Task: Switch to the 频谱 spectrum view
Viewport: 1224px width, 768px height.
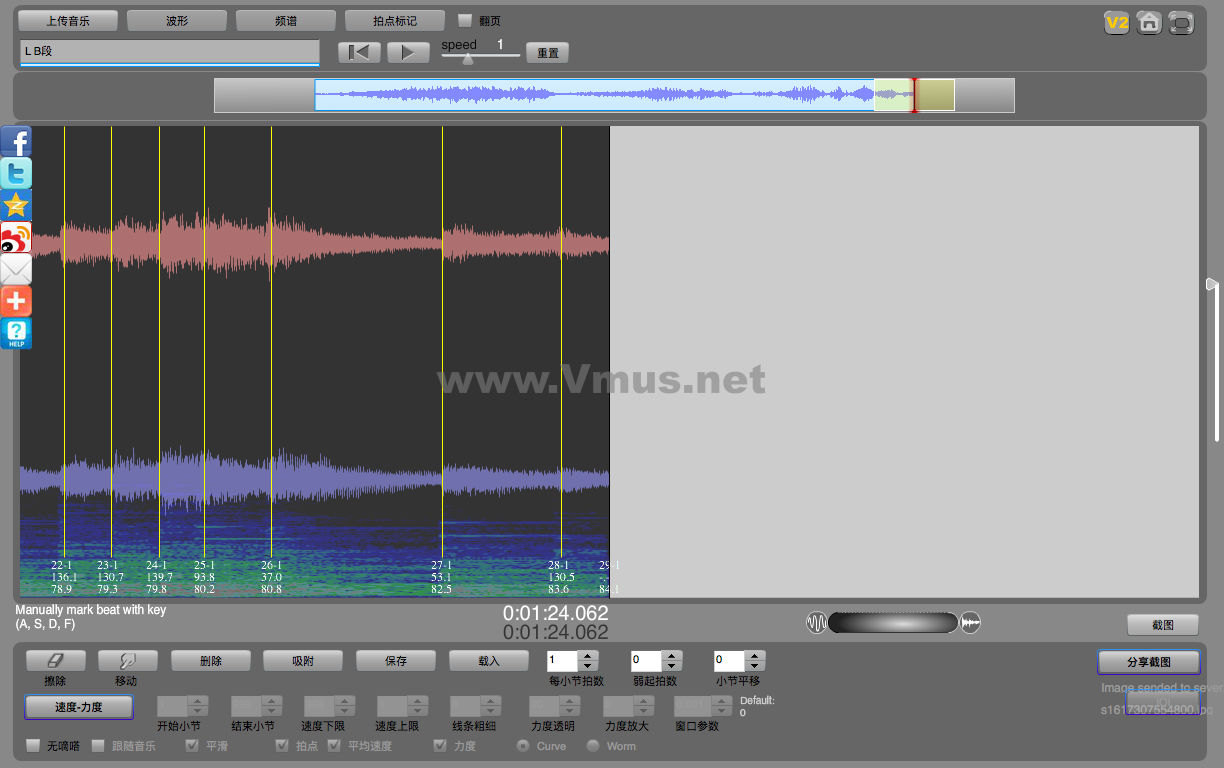Action: (286, 20)
